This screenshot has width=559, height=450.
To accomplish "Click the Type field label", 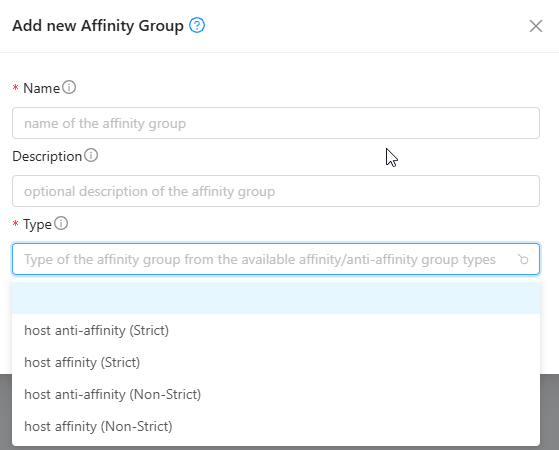I will pos(37,225).
